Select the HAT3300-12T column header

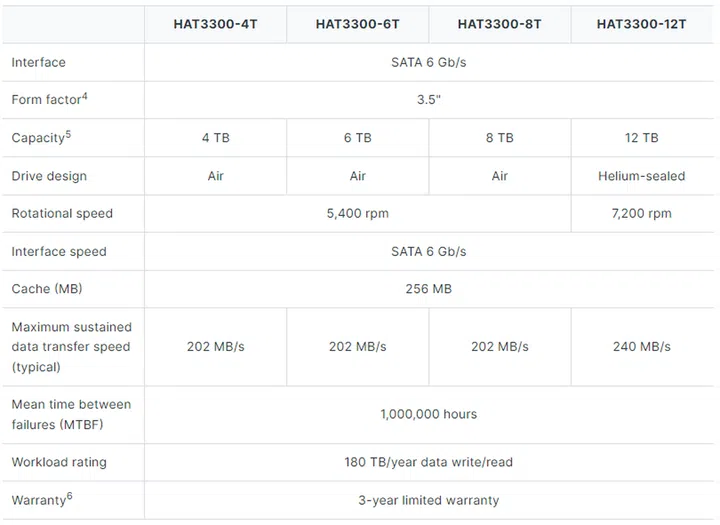coord(641,24)
